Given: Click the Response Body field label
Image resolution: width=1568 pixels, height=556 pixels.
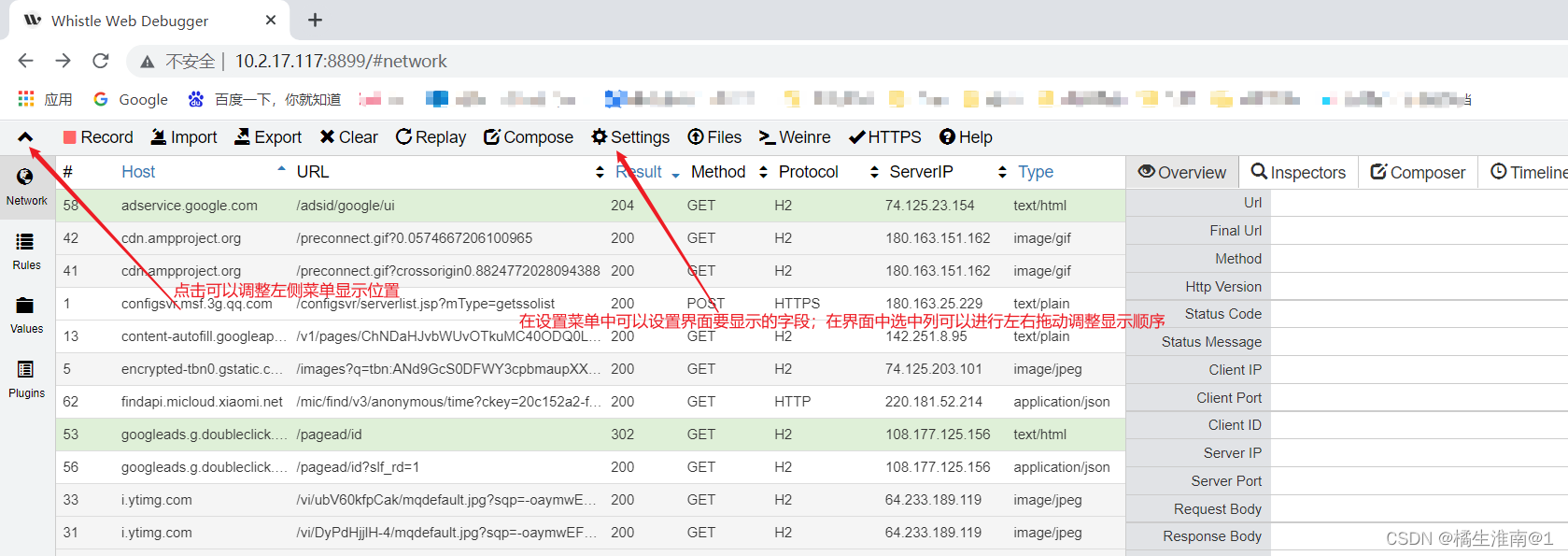Looking at the screenshot, I should tap(1212, 536).
